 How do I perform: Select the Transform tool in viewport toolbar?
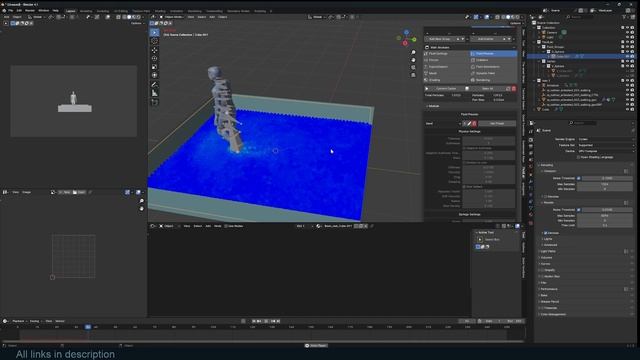pos(154,76)
